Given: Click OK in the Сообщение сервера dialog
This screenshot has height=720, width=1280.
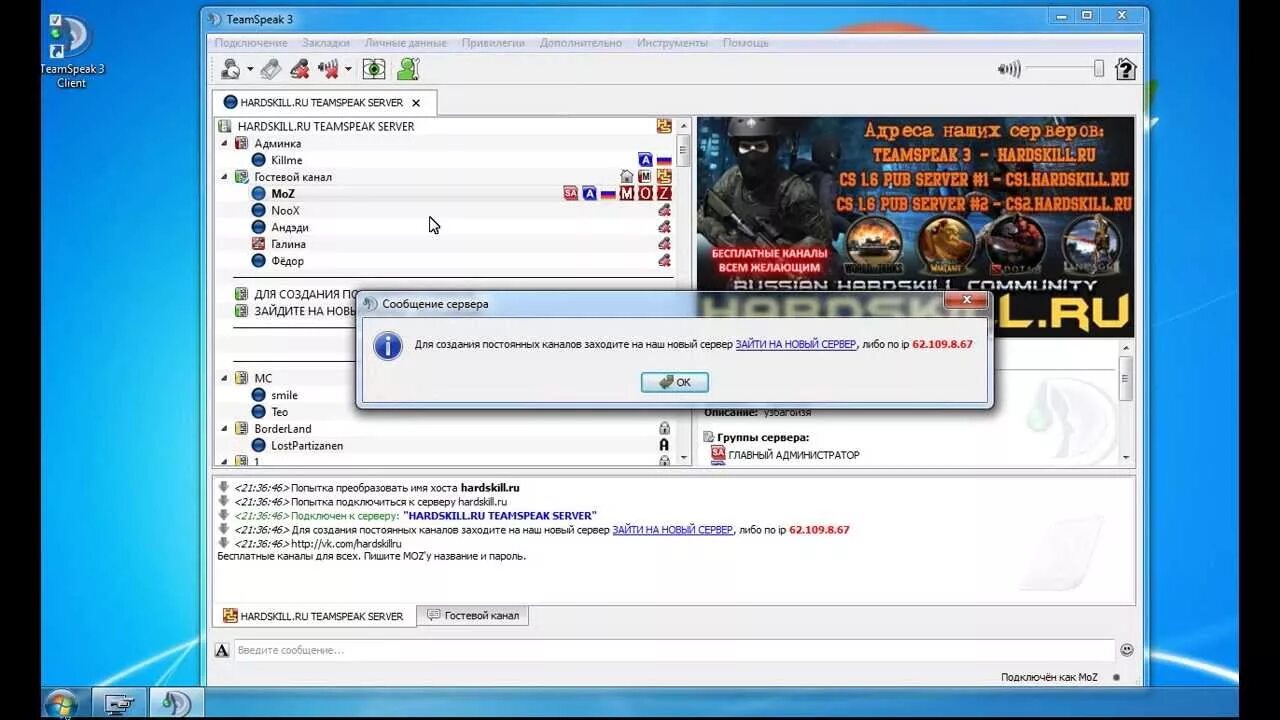Looking at the screenshot, I should 675,382.
